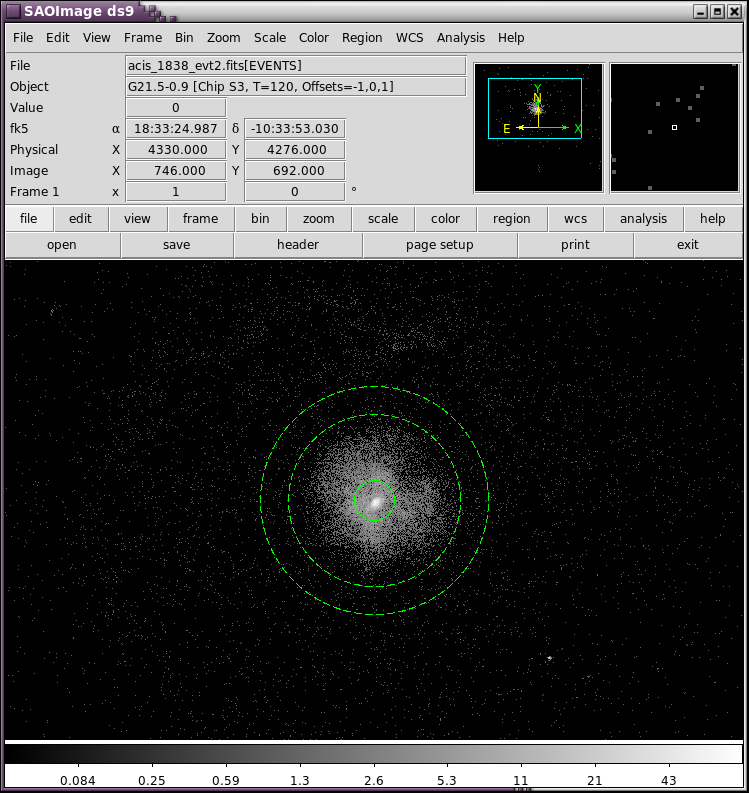The width and height of the screenshot is (749, 793).
Task: Open the Analysis menu
Action: click(x=460, y=38)
